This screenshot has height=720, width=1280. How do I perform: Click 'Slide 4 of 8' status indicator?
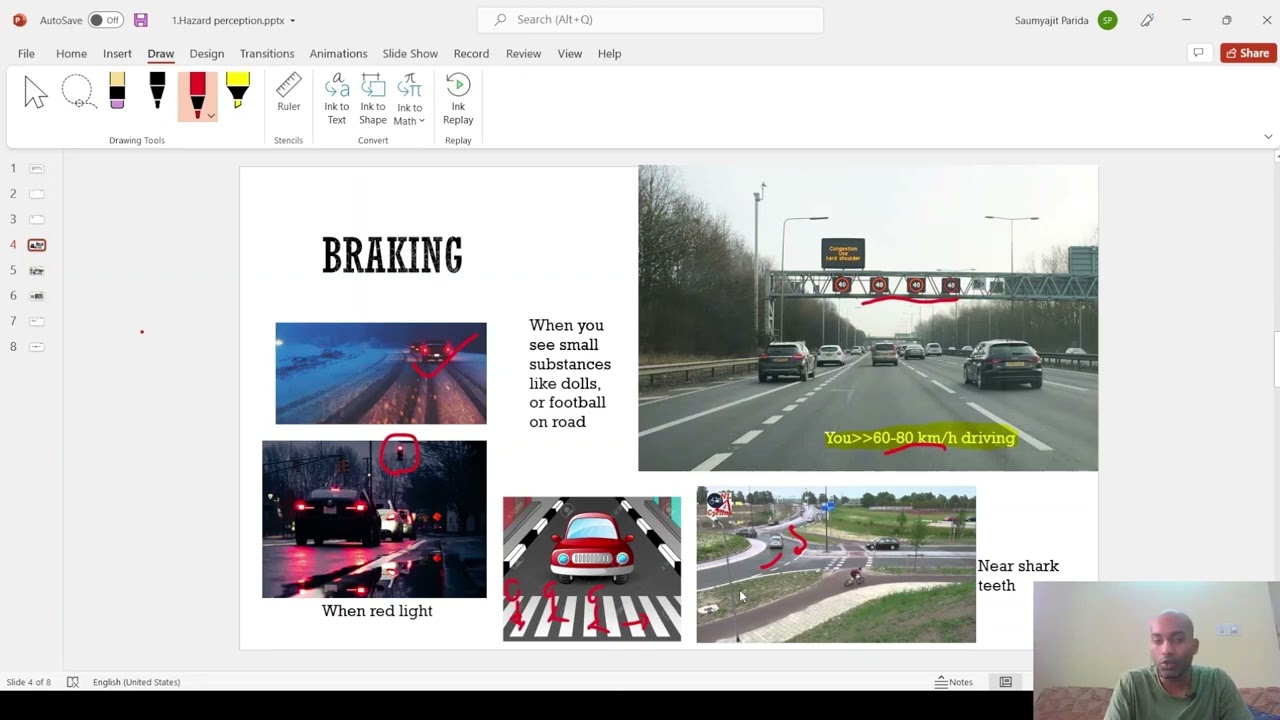click(x=28, y=682)
